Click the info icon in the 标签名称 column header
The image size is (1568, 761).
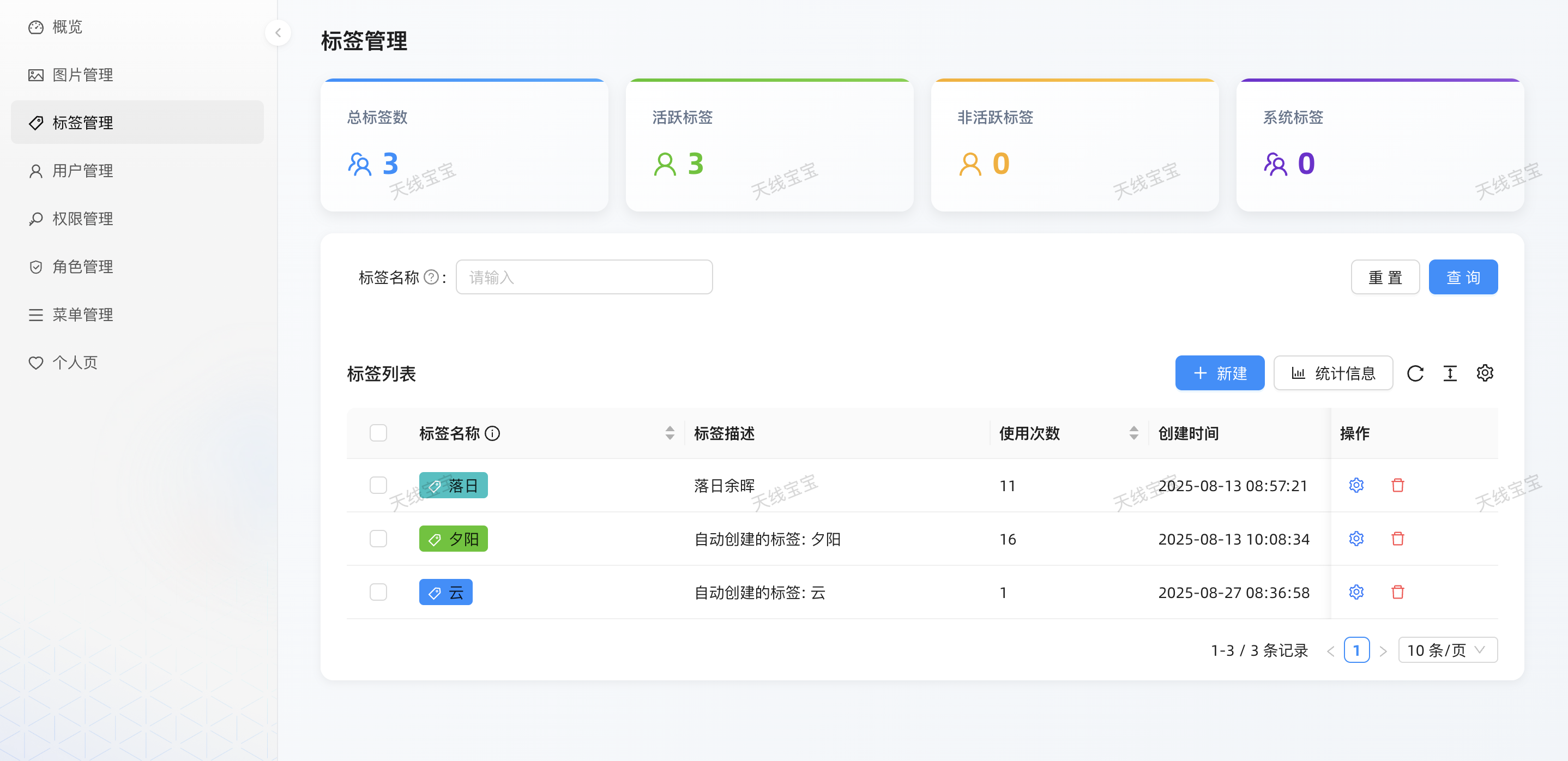(492, 433)
